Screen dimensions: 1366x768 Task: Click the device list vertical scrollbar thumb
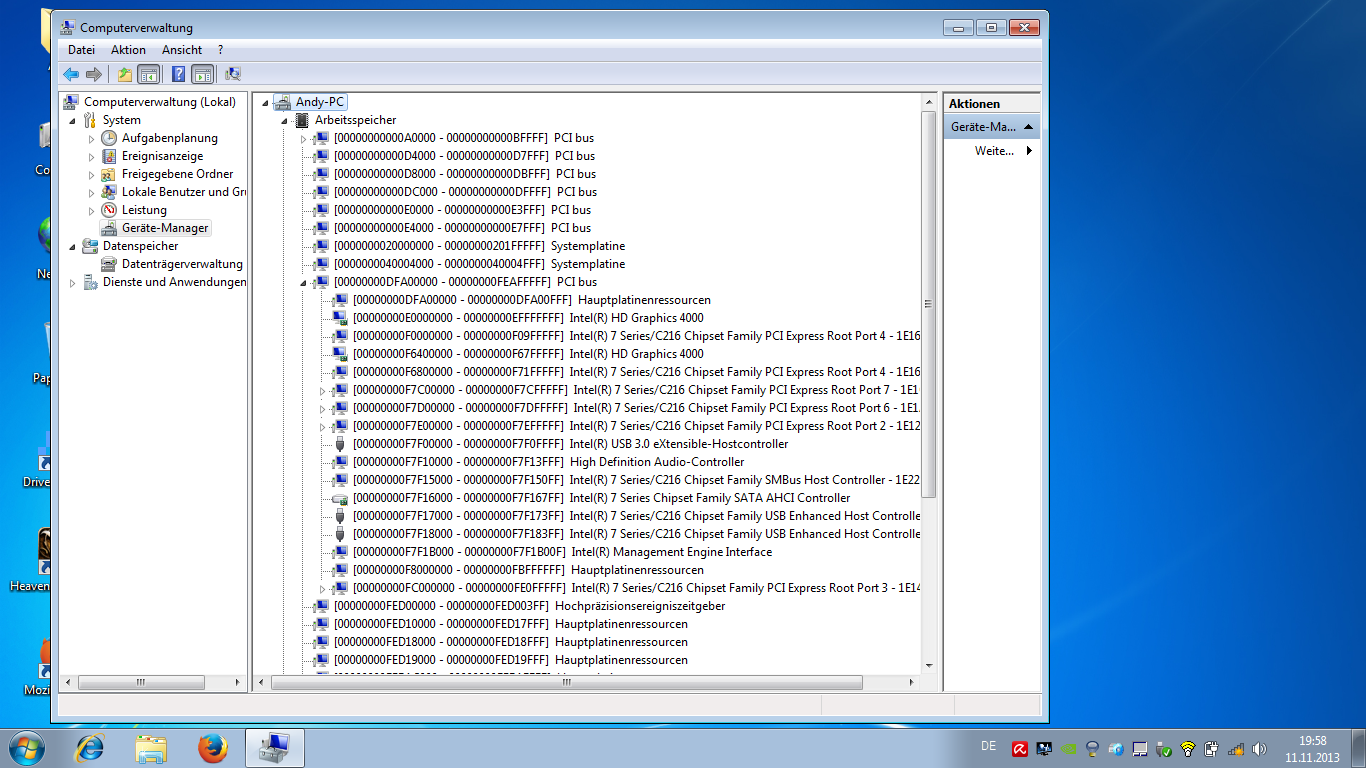click(929, 304)
